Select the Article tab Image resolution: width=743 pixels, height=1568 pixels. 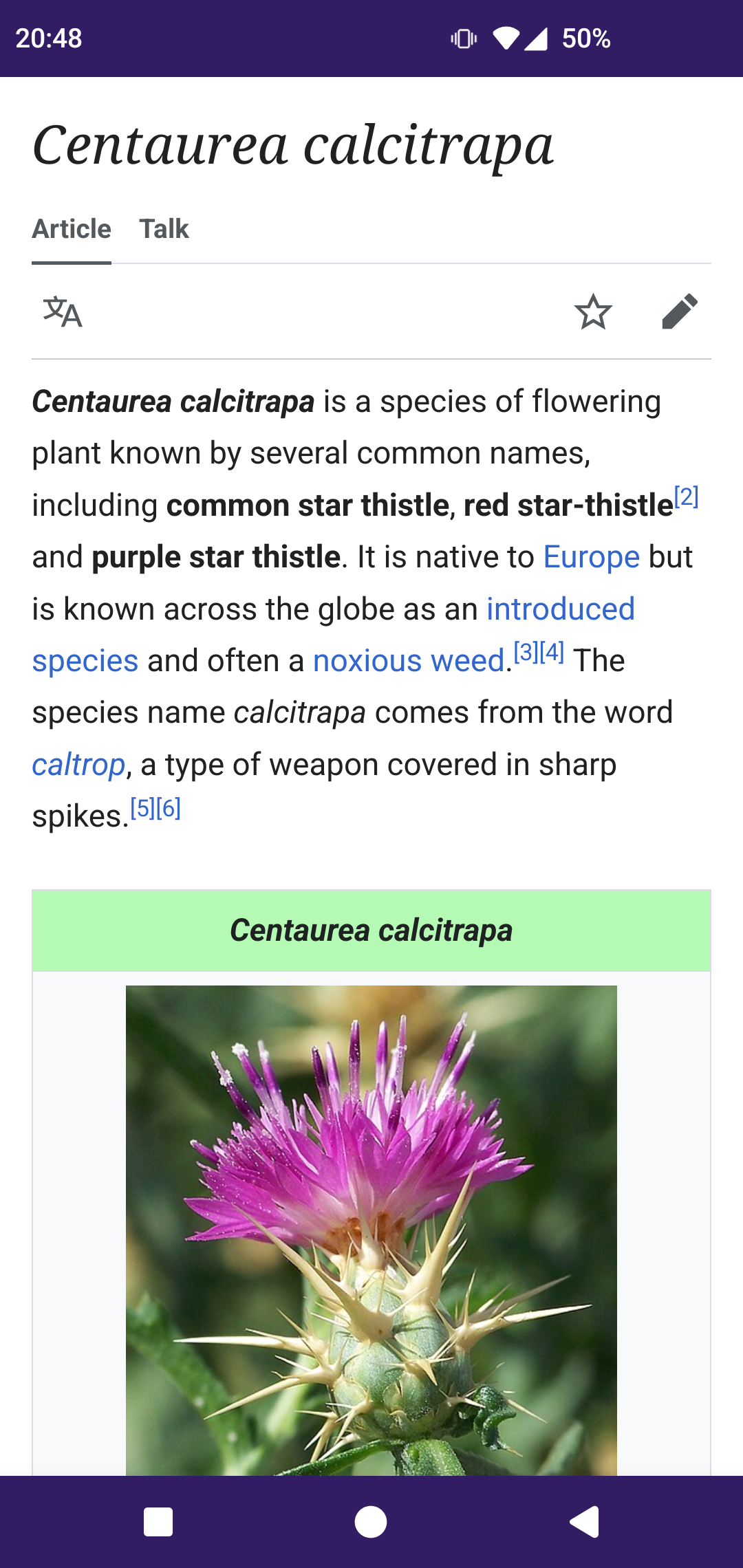click(x=72, y=229)
